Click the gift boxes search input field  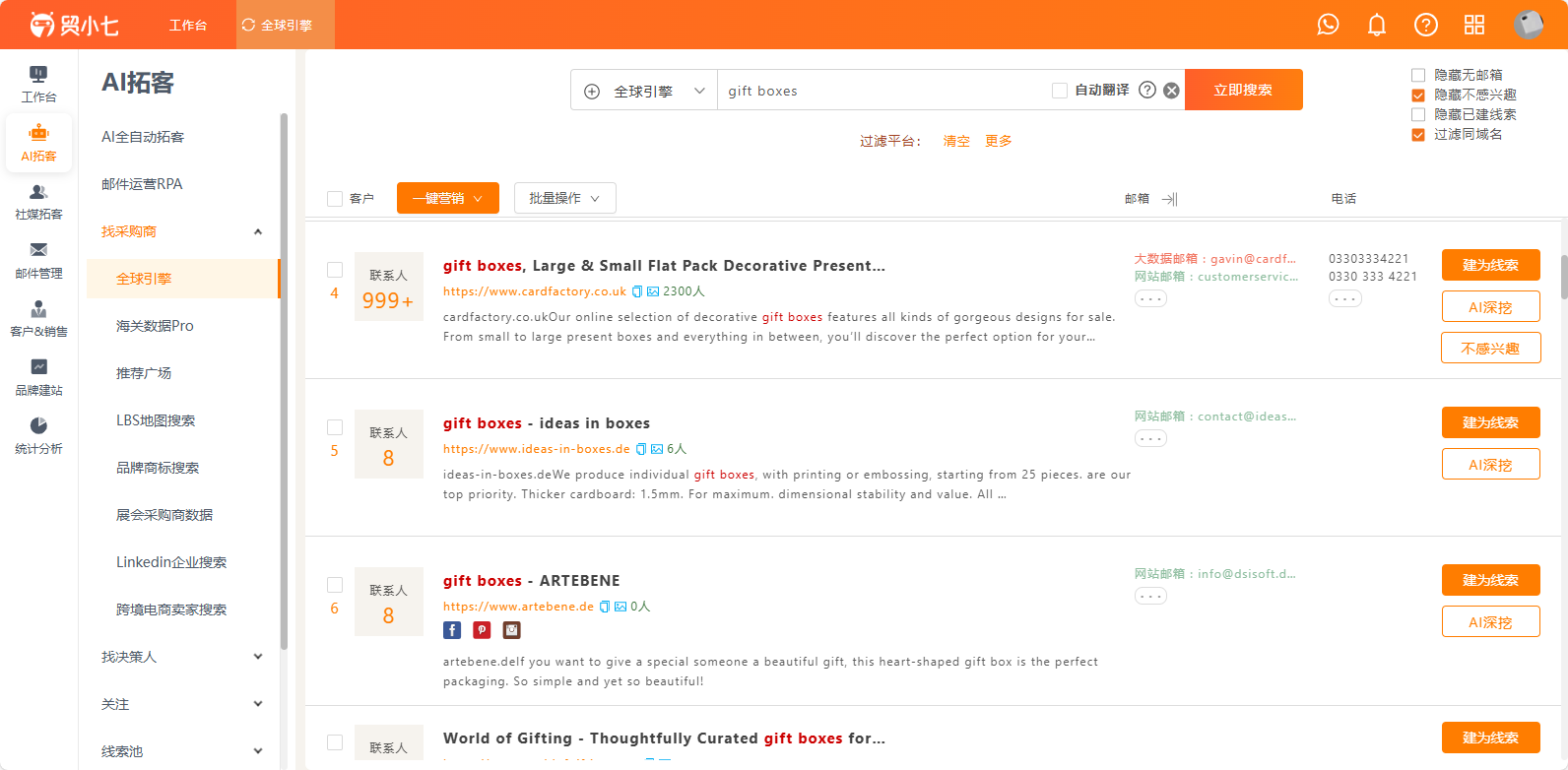883,91
